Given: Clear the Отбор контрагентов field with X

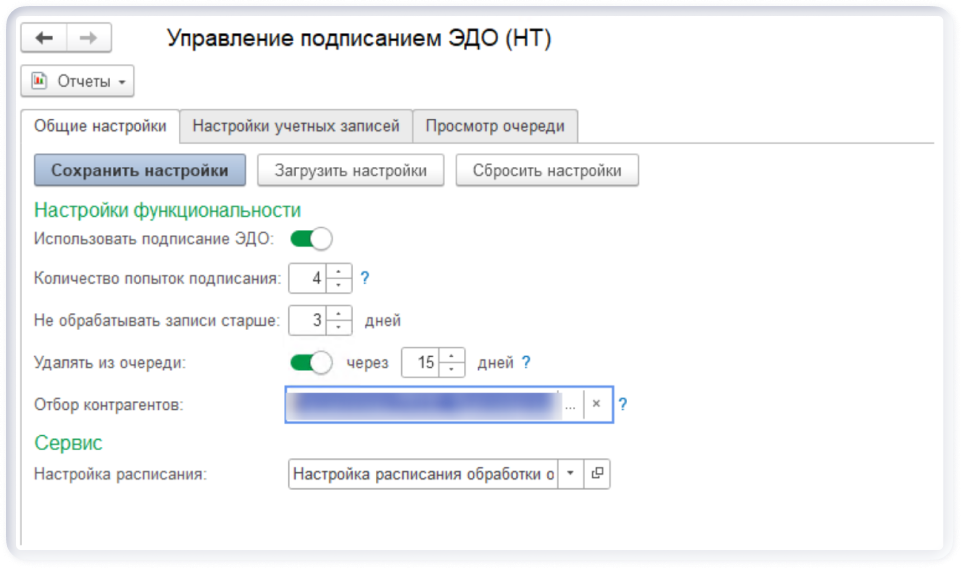Looking at the screenshot, I should click(x=596, y=404).
